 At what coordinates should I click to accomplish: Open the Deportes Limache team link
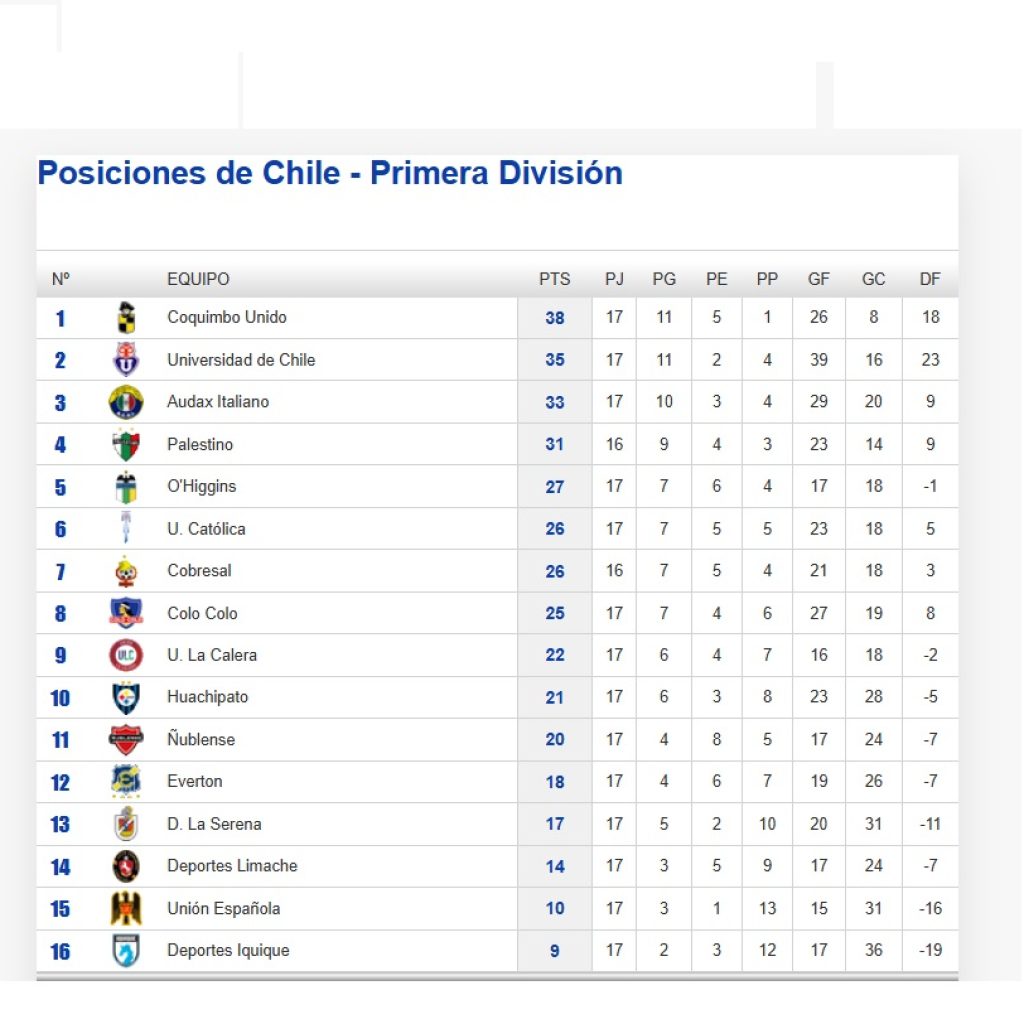pyautogui.click(x=232, y=866)
